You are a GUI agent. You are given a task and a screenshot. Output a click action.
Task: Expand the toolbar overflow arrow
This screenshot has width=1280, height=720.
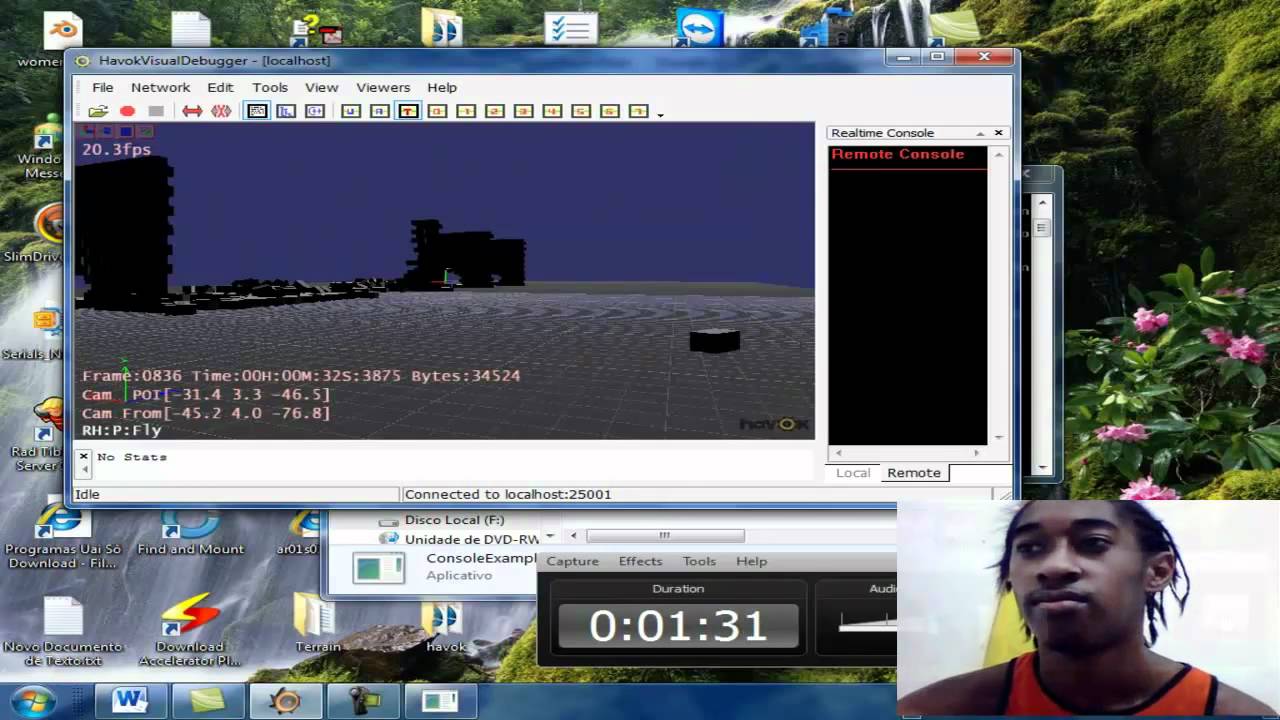point(660,114)
